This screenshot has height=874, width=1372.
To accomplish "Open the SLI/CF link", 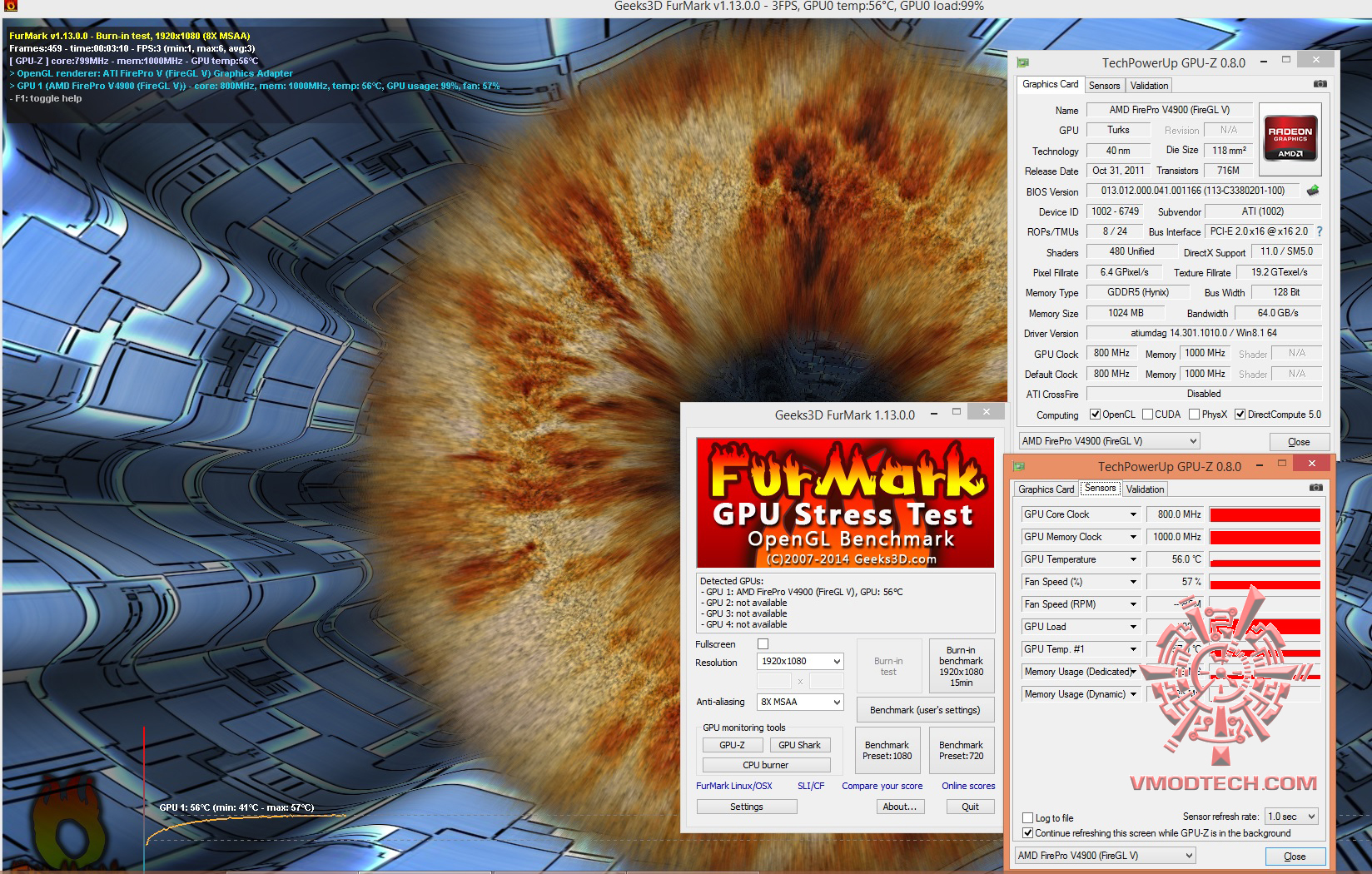I will pos(811,786).
